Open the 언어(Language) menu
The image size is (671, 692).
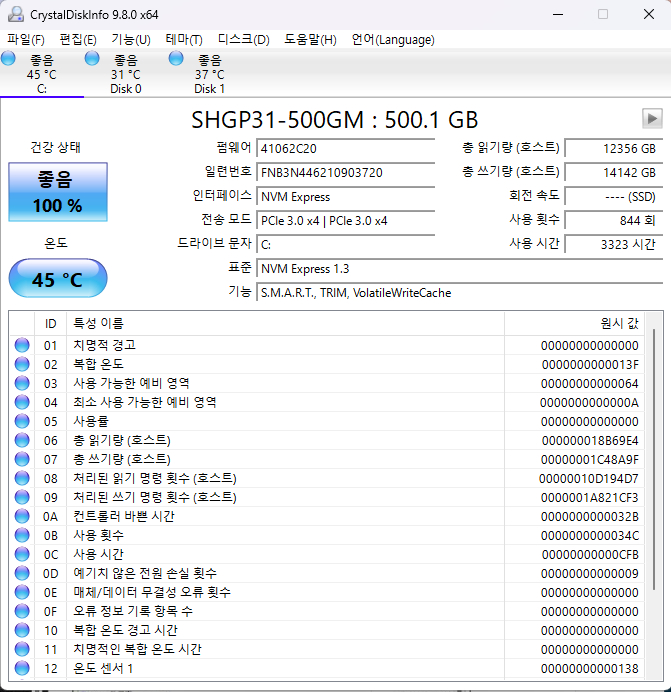click(393, 40)
